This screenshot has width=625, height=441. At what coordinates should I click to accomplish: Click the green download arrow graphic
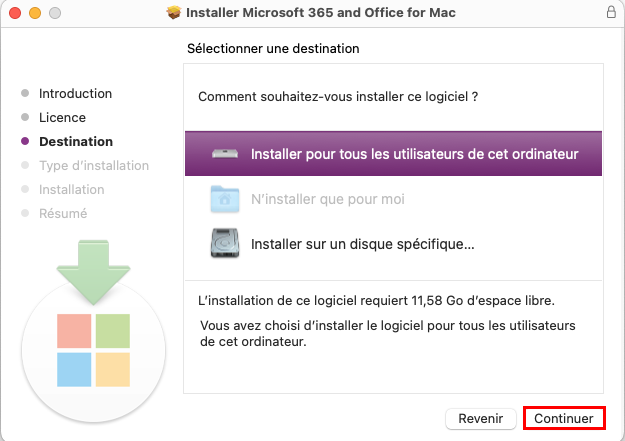click(x=93, y=272)
